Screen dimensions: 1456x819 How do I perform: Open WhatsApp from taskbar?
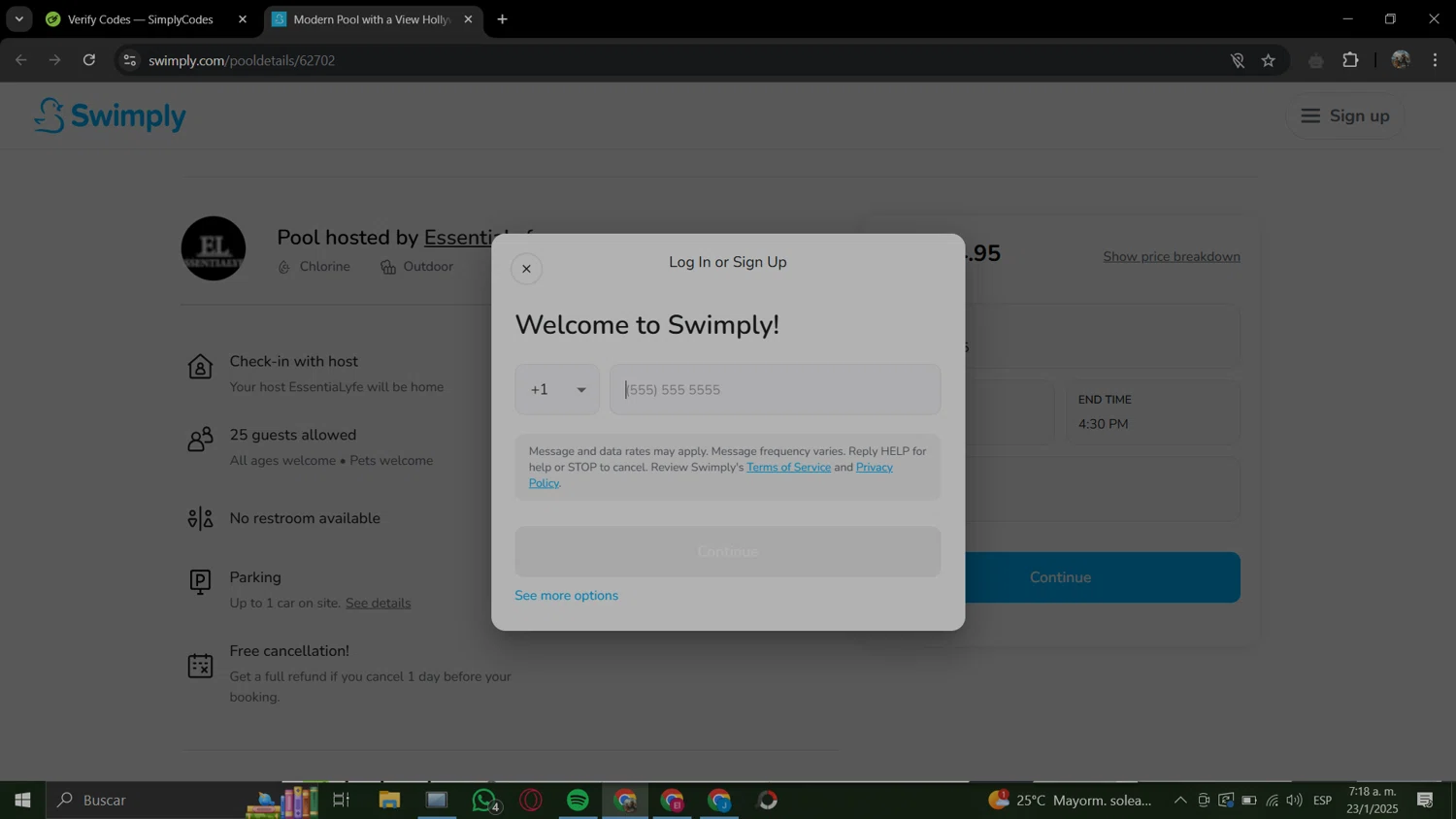(485, 800)
